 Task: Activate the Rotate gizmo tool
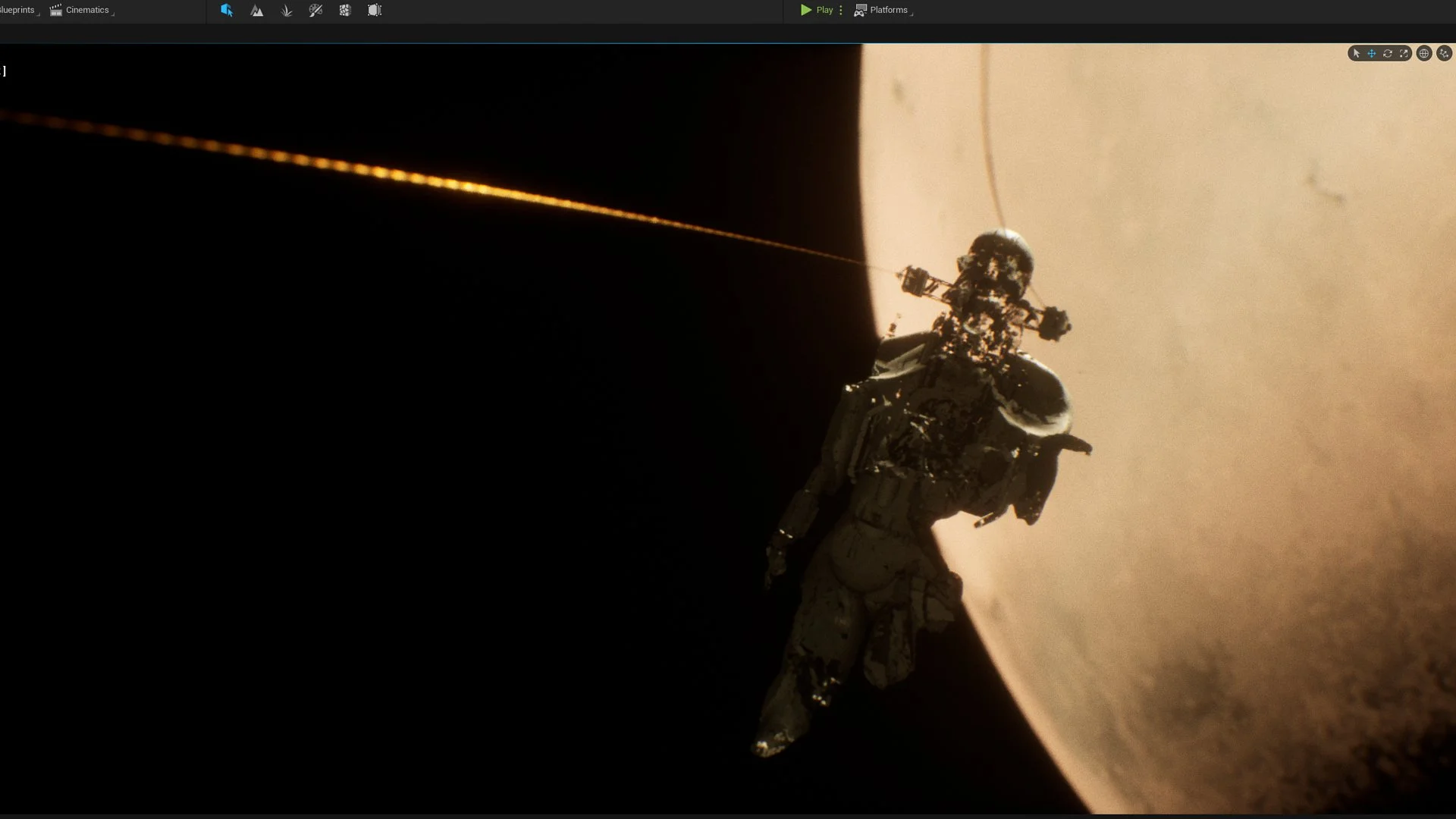(1388, 53)
